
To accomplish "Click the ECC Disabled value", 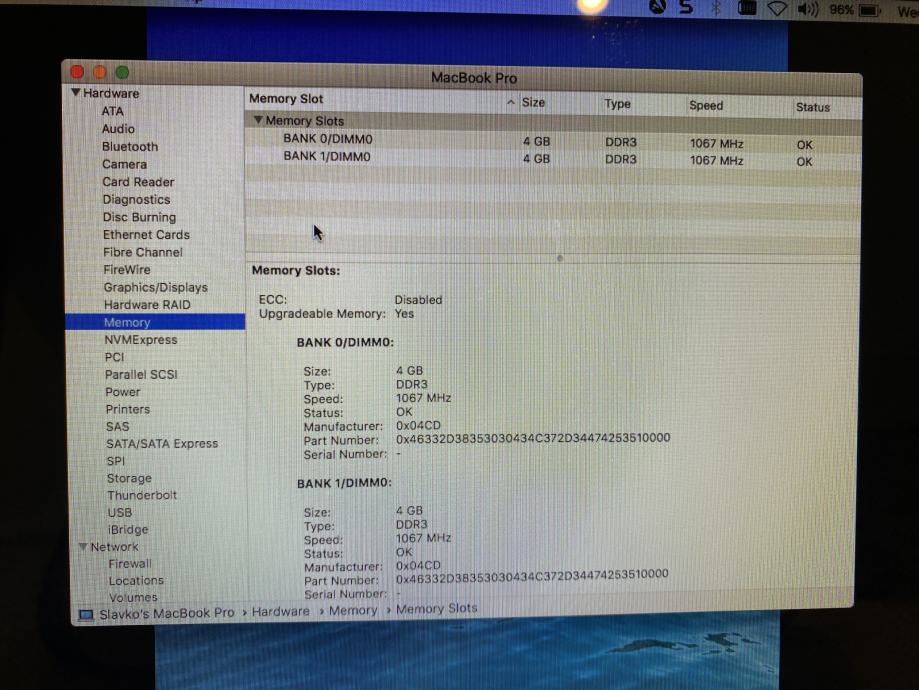I will [x=418, y=300].
